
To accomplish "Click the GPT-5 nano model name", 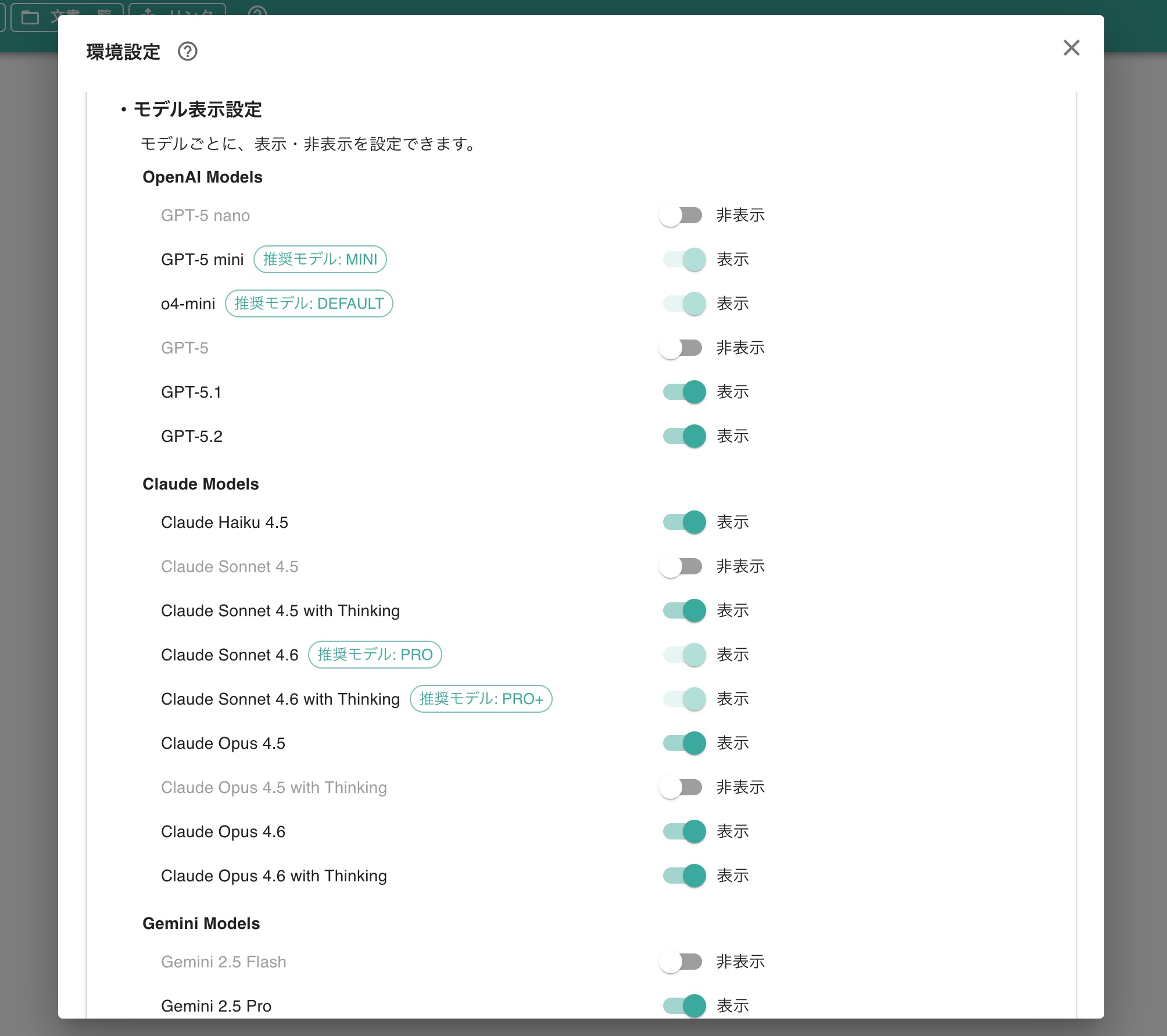I will 206,216.
